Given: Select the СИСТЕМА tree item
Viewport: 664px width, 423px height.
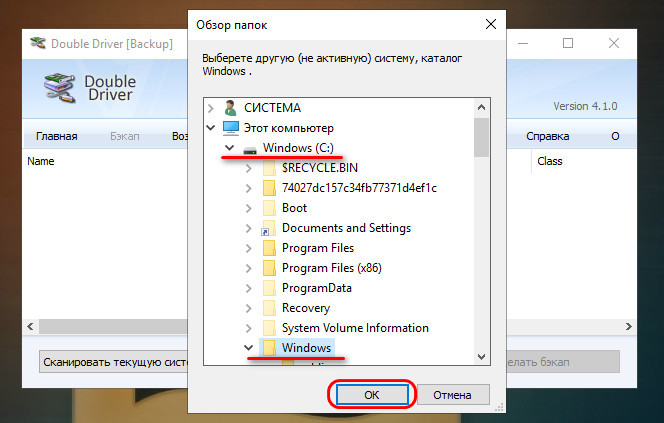Looking at the screenshot, I should point(272,108).
